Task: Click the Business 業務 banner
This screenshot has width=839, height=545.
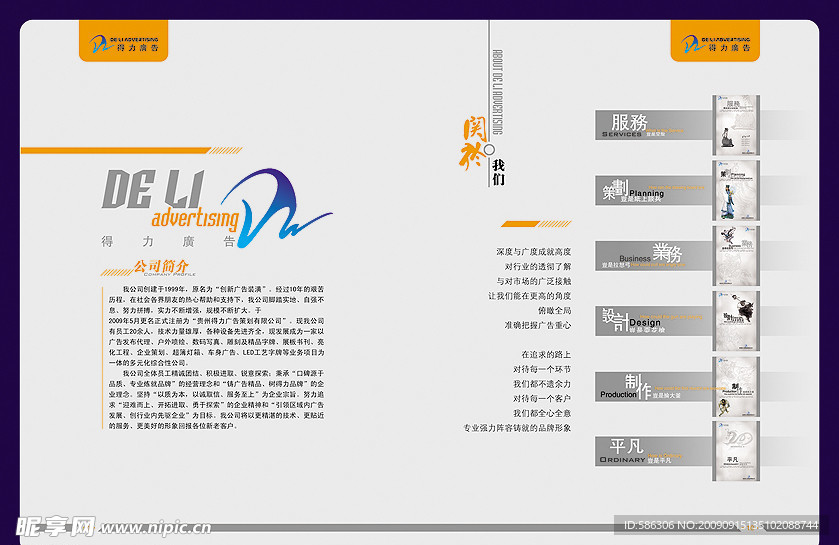Action: (653, 256)
